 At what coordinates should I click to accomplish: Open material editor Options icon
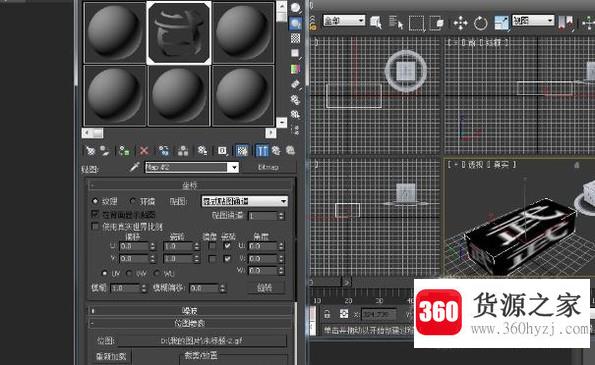point(296,100)
